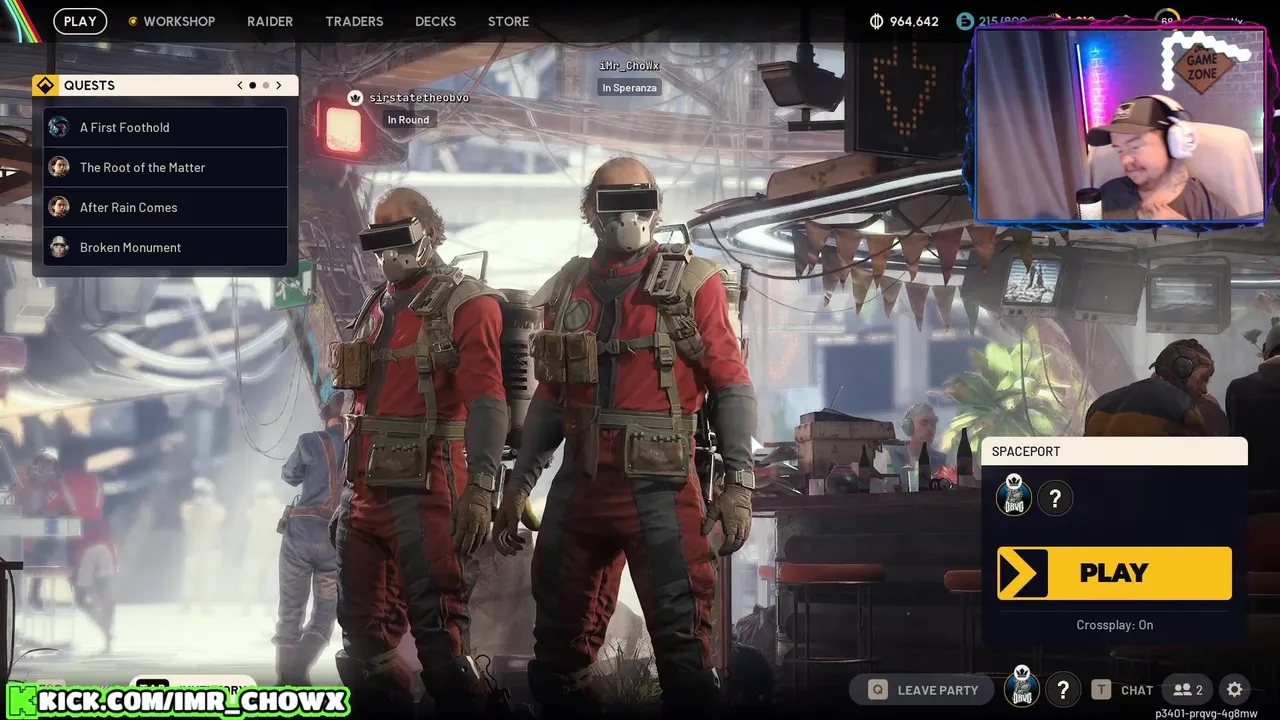Click the Broken Monument portrait icon
This screenshot has width=1280, height=720.
tap(59, 247)
